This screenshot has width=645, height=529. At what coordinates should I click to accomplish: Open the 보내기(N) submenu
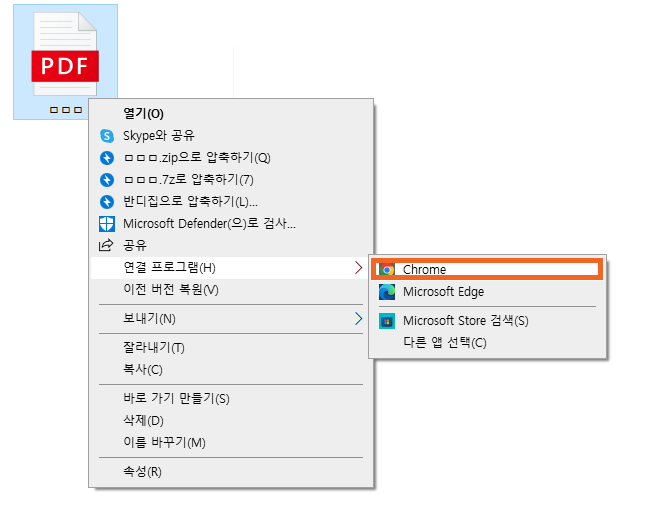point(231,319)
